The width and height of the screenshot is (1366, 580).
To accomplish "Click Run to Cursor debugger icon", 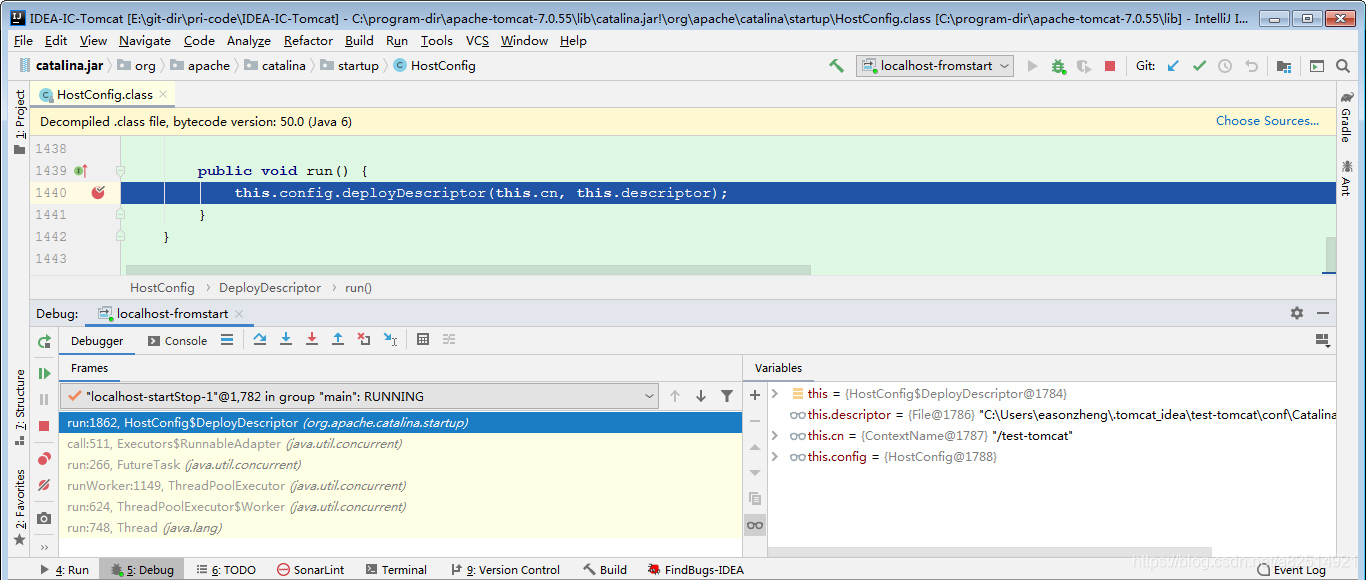I will (390, 340).
